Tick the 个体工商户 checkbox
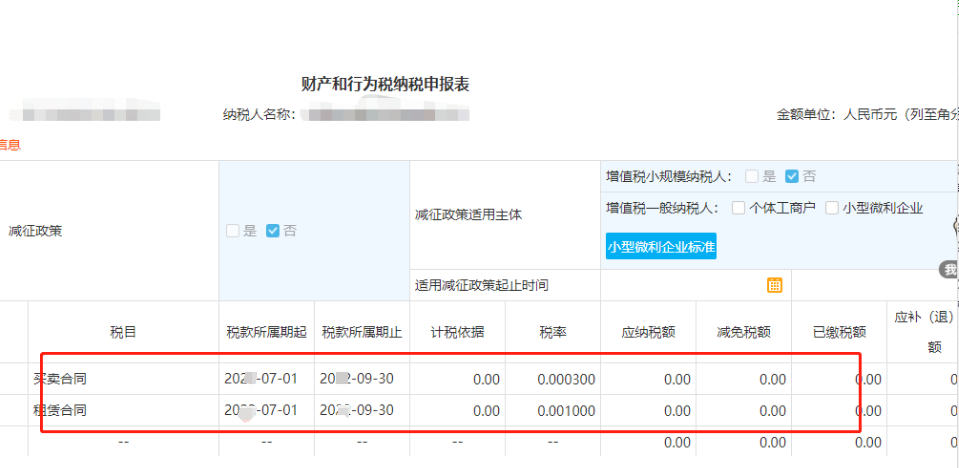959x468 pixels. tap(739, 208)
